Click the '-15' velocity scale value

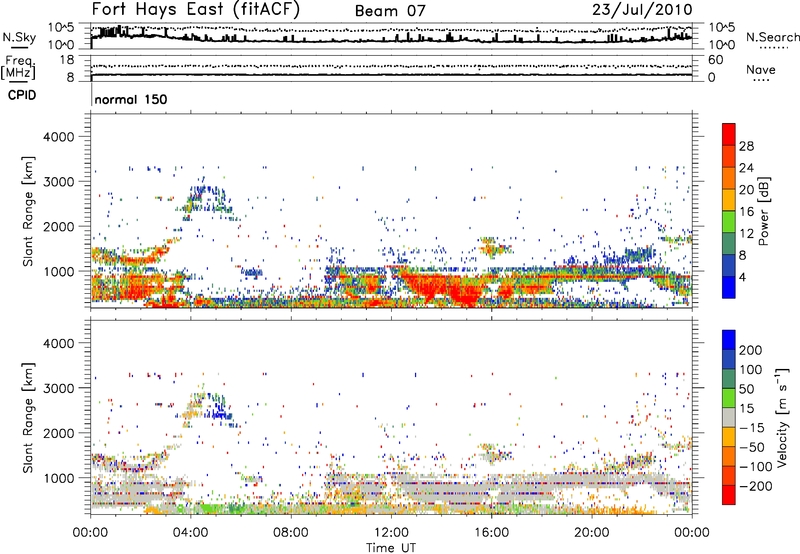pos(752,428)
